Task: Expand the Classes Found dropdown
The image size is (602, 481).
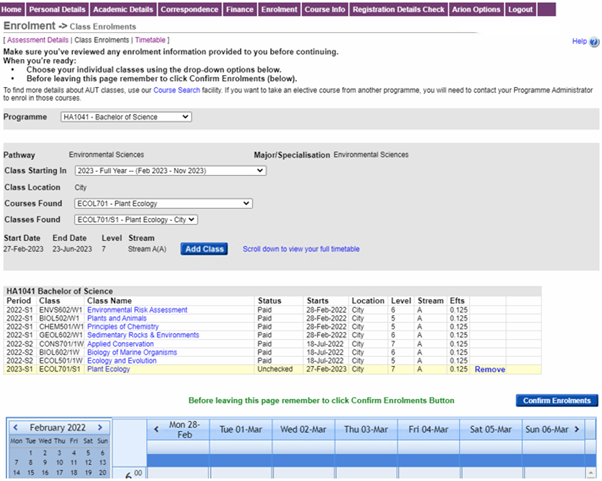Action: click(137, 220)
